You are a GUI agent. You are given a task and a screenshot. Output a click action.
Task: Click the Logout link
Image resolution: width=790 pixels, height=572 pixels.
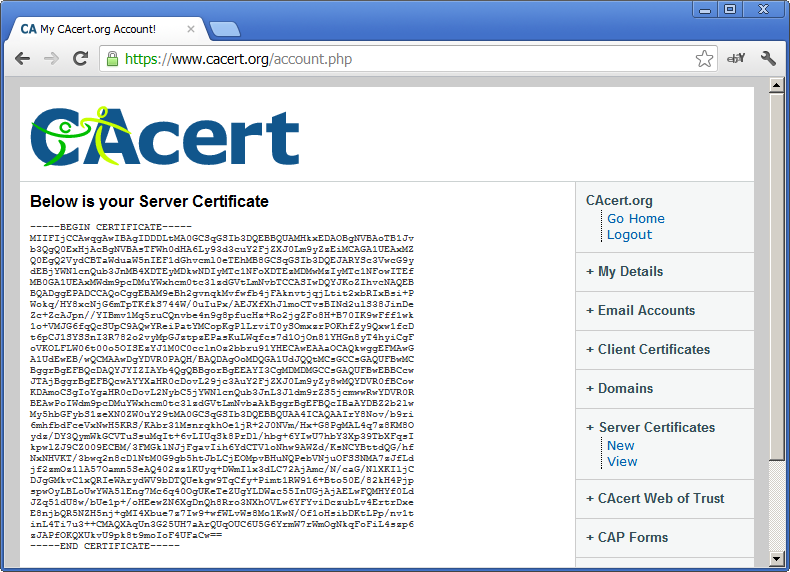point(629,235)
